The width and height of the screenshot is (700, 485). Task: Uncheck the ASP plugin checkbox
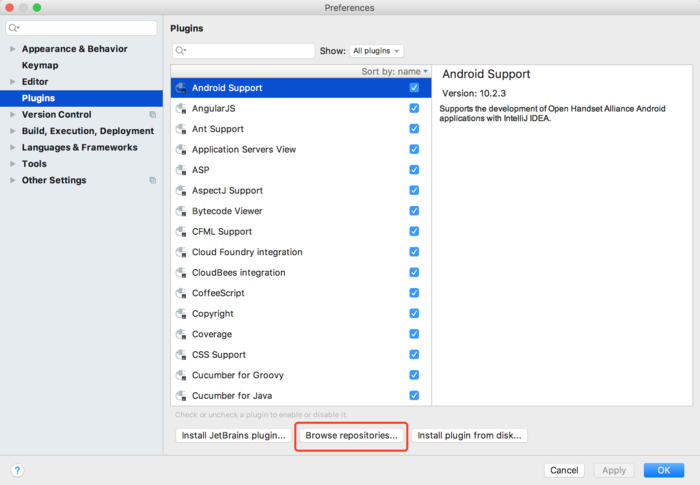tap(414, 170)
